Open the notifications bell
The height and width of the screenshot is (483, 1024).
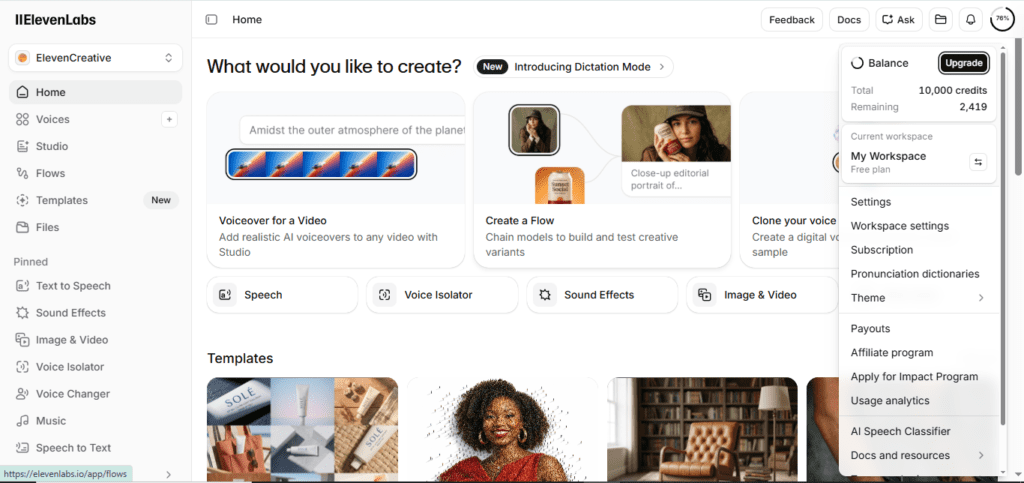[x=970, y=20]
